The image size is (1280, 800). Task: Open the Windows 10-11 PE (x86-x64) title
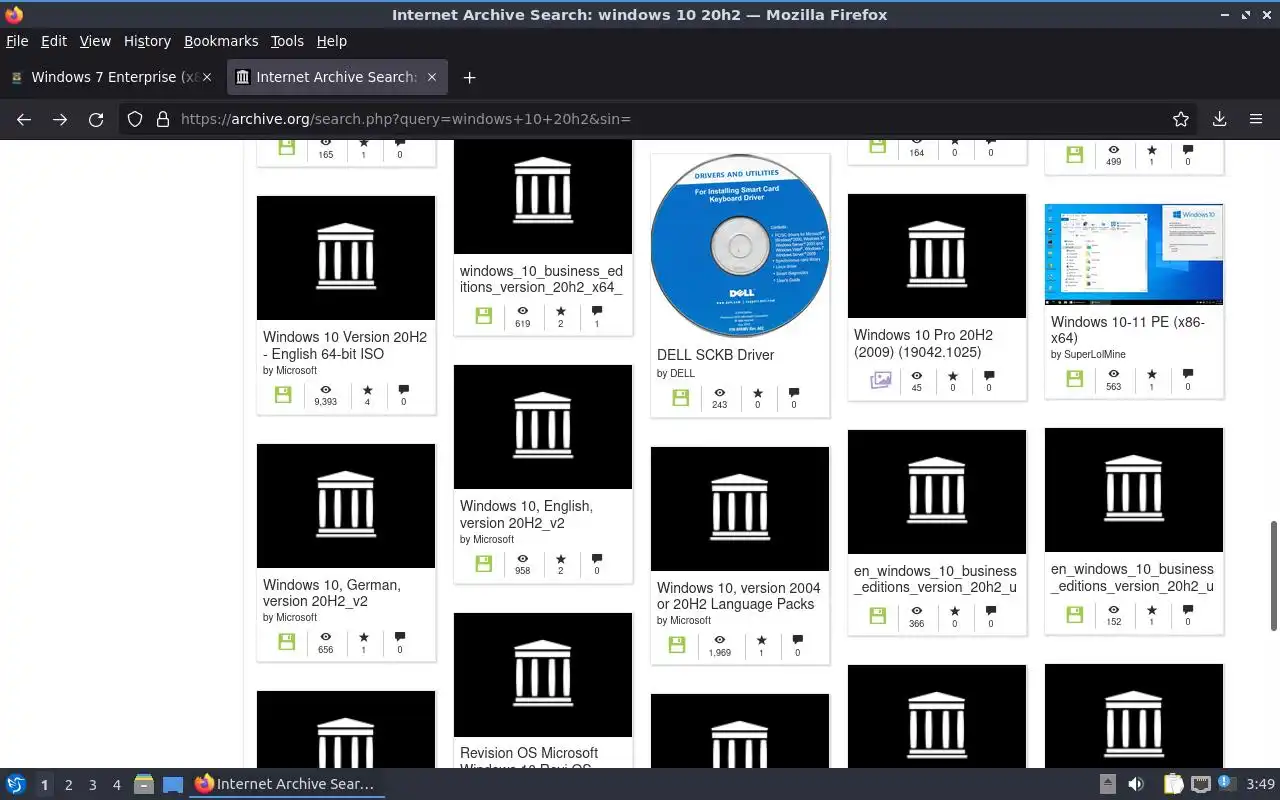pos(1128,330)
